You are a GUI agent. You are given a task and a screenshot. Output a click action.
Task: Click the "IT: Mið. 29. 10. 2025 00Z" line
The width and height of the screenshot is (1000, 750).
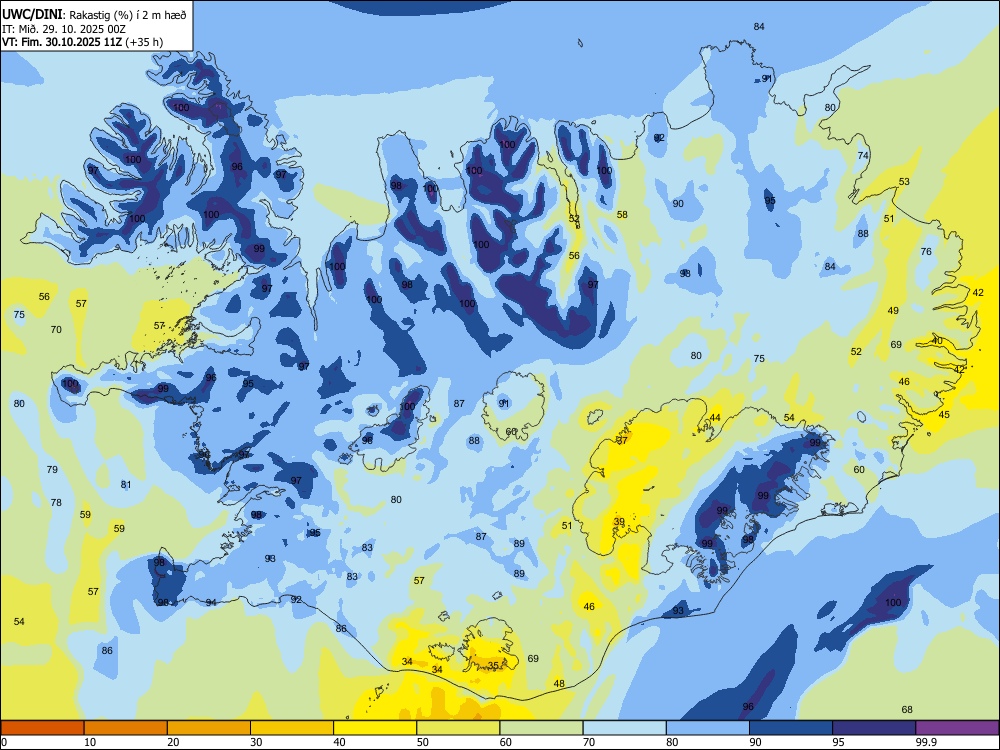(64, 29)
